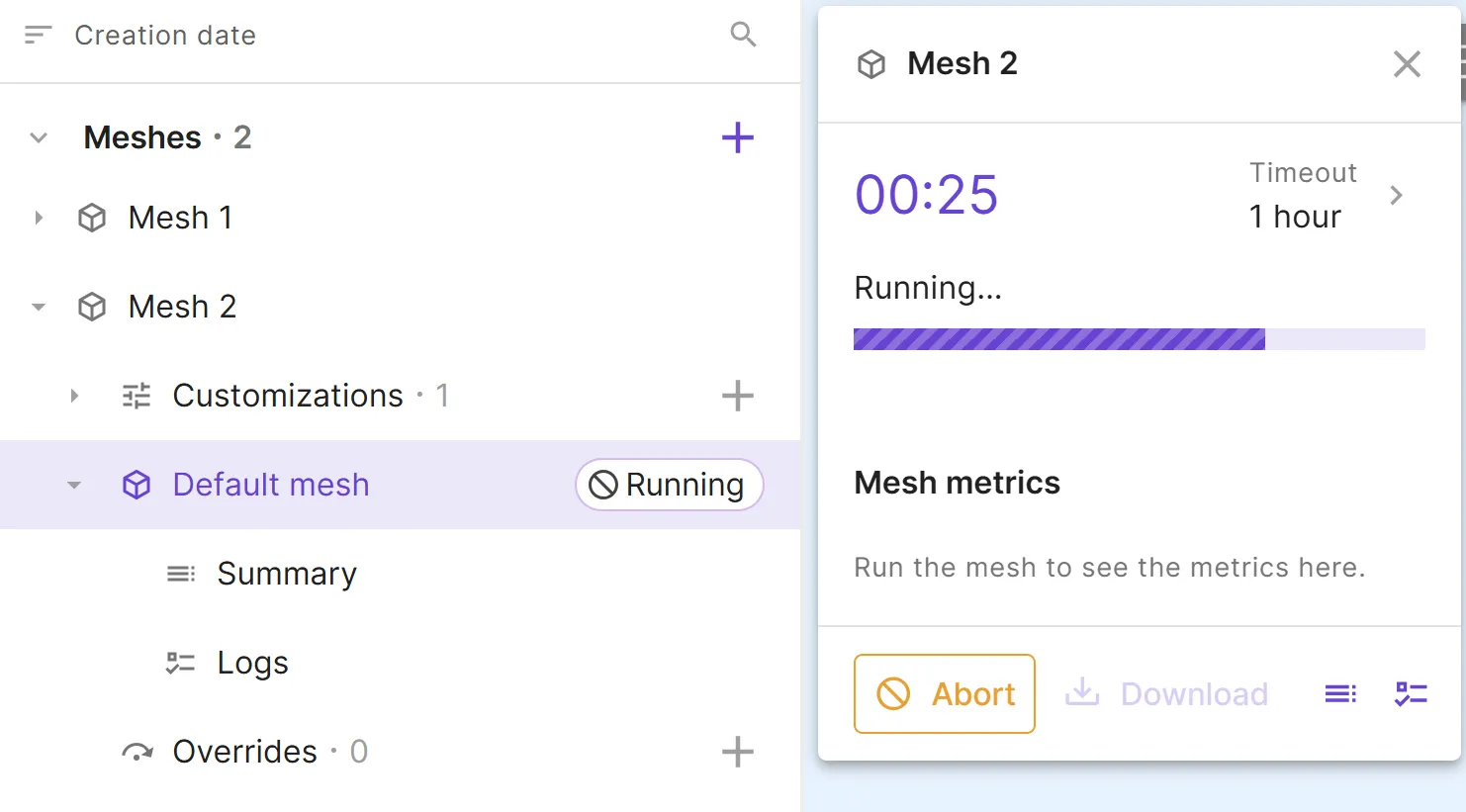Click the cube icon in the Mesh 2 header
The height and width of the screenshot is (812, 1466).
[x=870, y=63]
